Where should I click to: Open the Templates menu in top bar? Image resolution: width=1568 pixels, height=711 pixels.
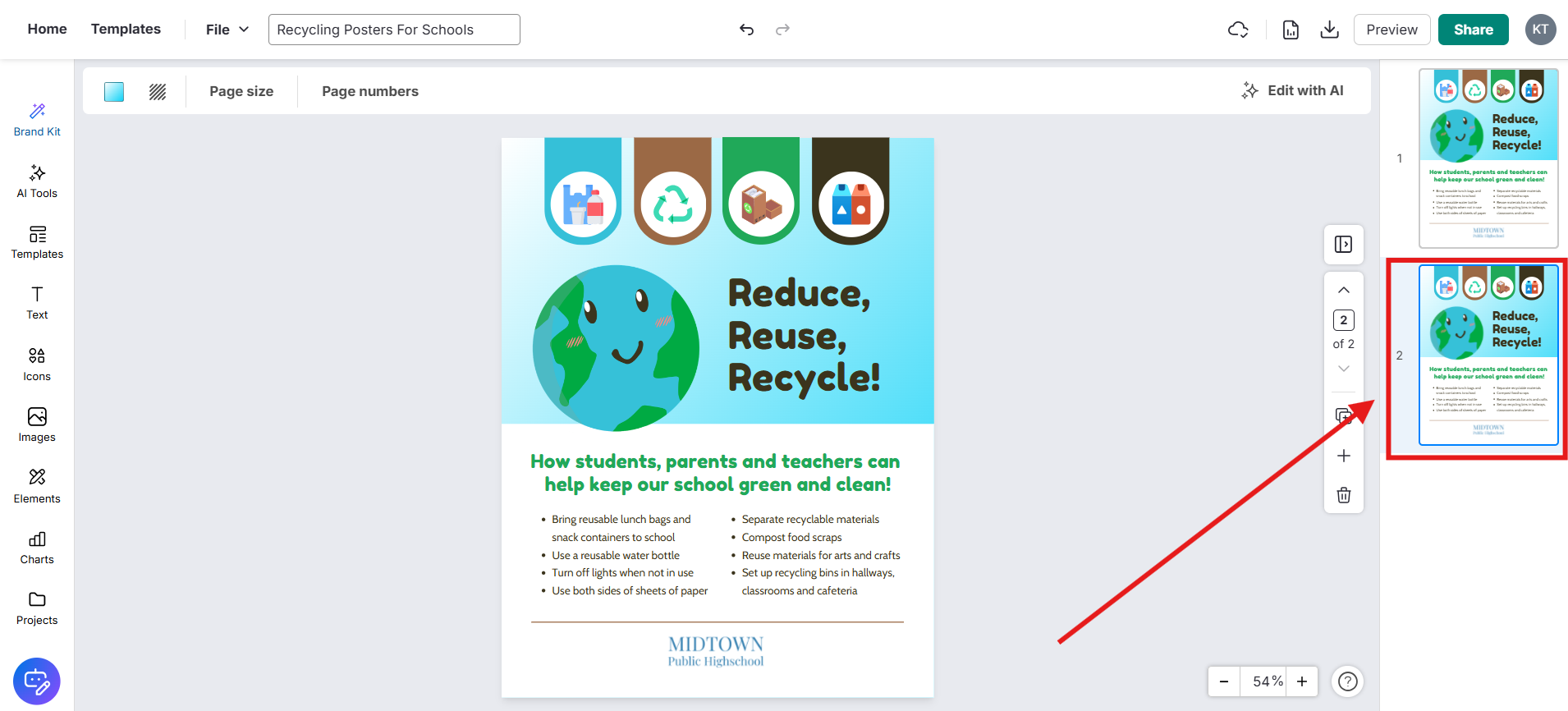point(126,30)
